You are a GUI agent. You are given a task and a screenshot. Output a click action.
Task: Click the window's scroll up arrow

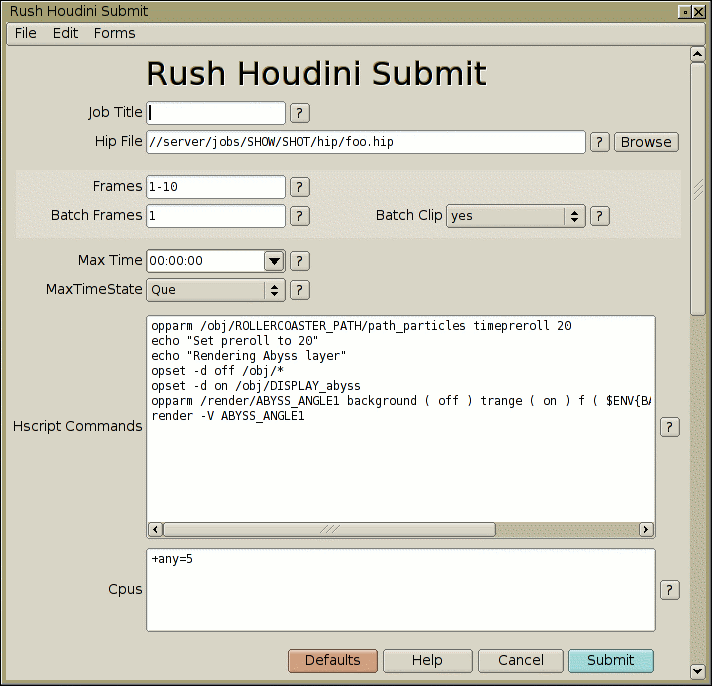point(697,54)
